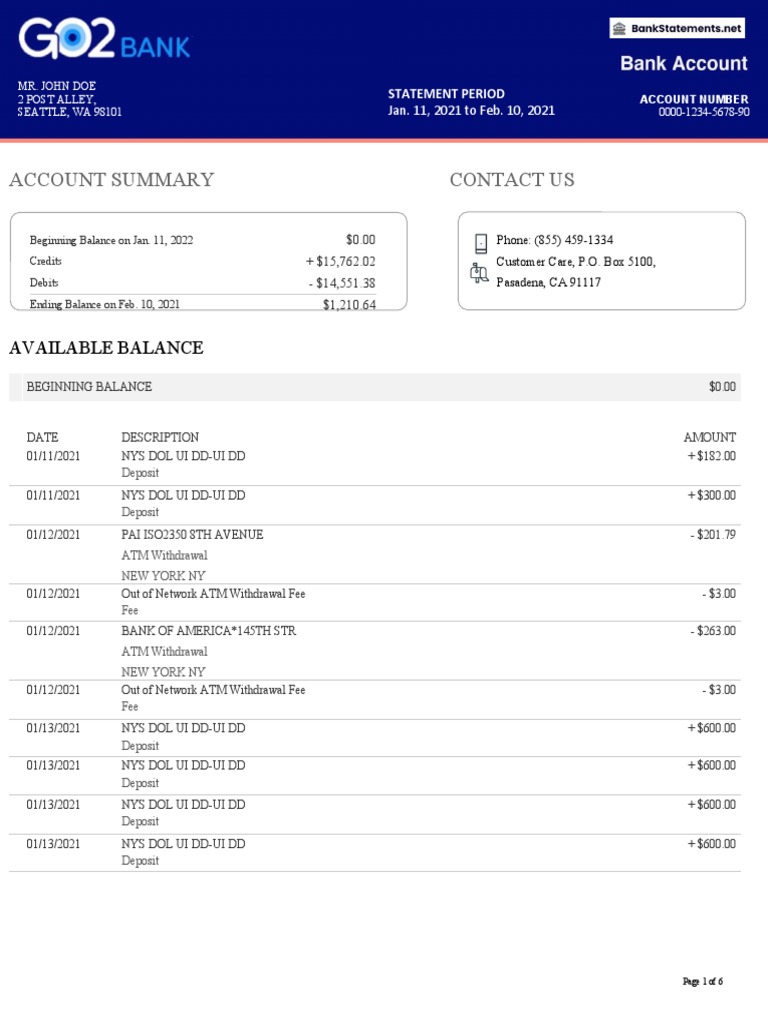Click the mailbox icon beside Customer Care
768x1024 pixels.
[479, 270]
